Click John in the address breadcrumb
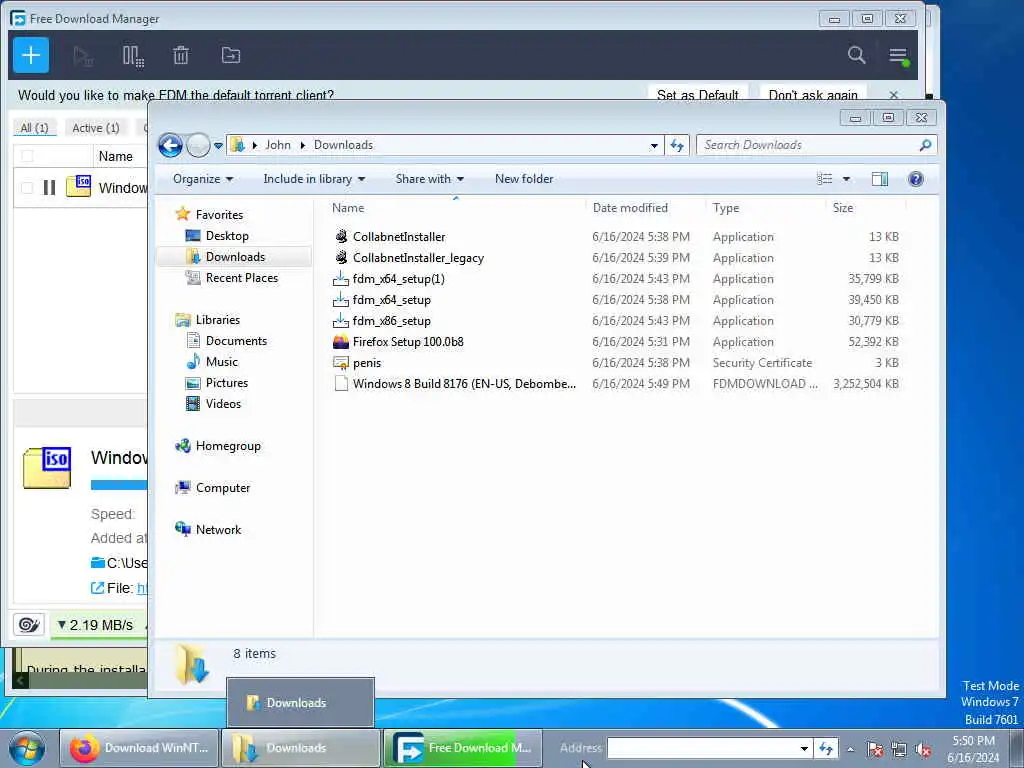Screen dimensions: 1024x768 point(278,145)
